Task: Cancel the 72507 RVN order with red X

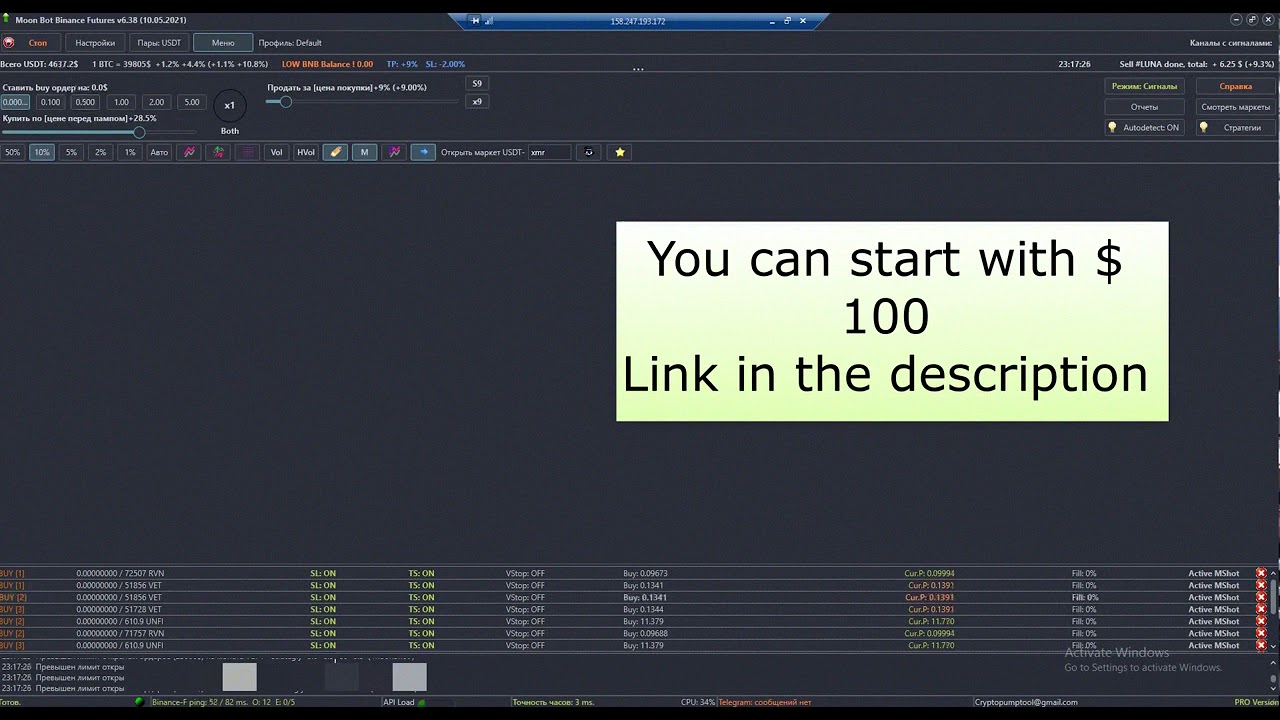Action: pyautogui.click(x=1261, y=574)
